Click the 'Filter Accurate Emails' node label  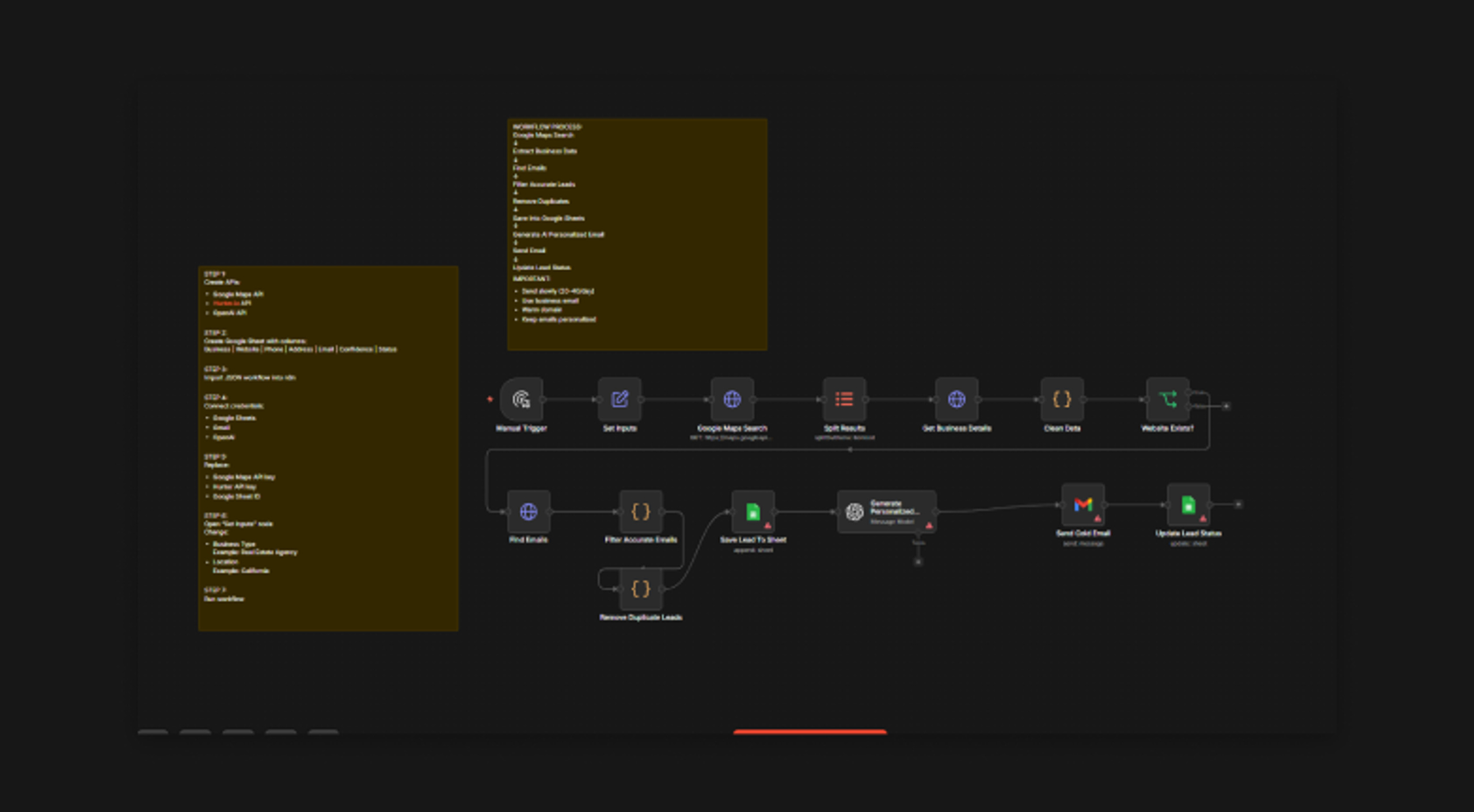coord(641,539)
